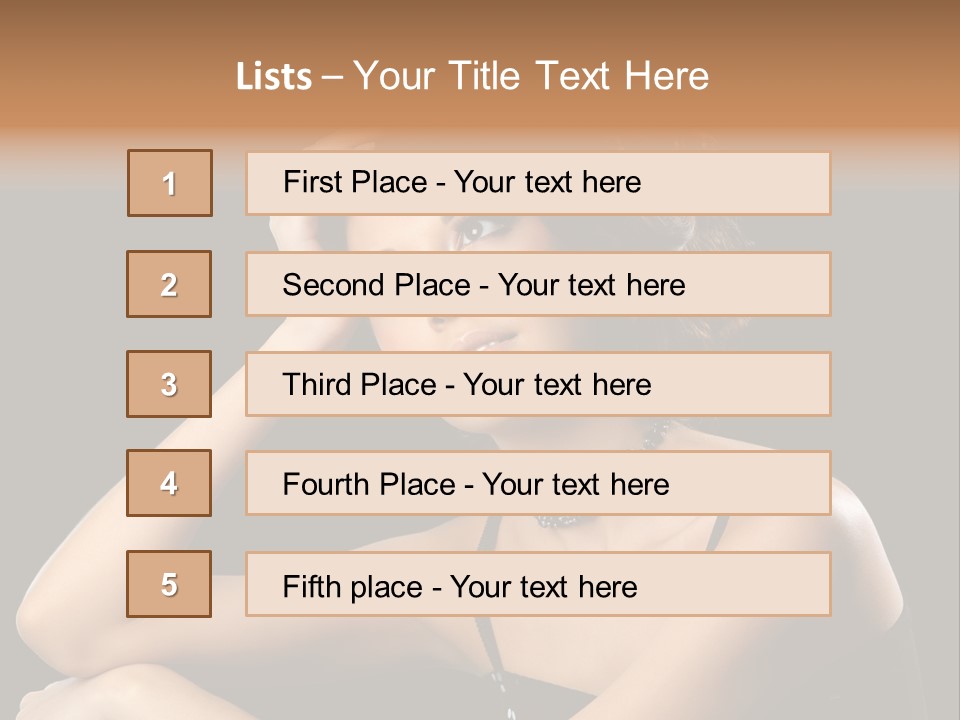The height and width of the screenshot is (720, 960).
Task: Click the word "Fourth" in the list
Action: point(326,485)
